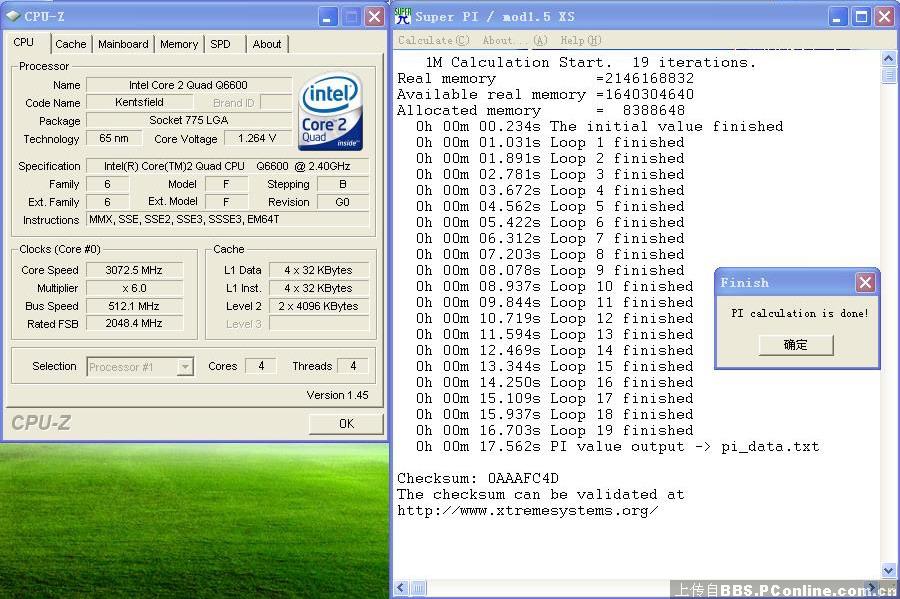Click the 'PI value output -> pi_data.txt' line
Image resolution: width=900 pixels, height=599 pixels.
pyautogui.click(x=618, y=446)
